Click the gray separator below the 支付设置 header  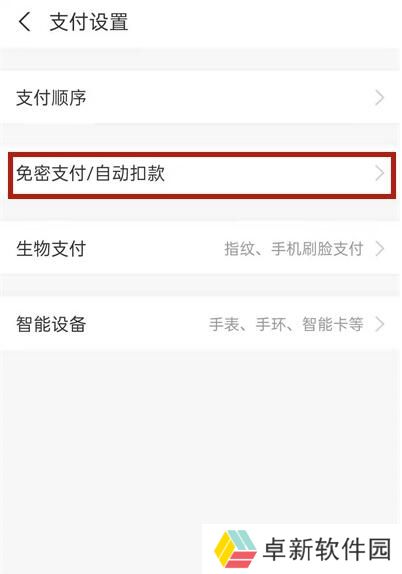click(x=201, y=59)
